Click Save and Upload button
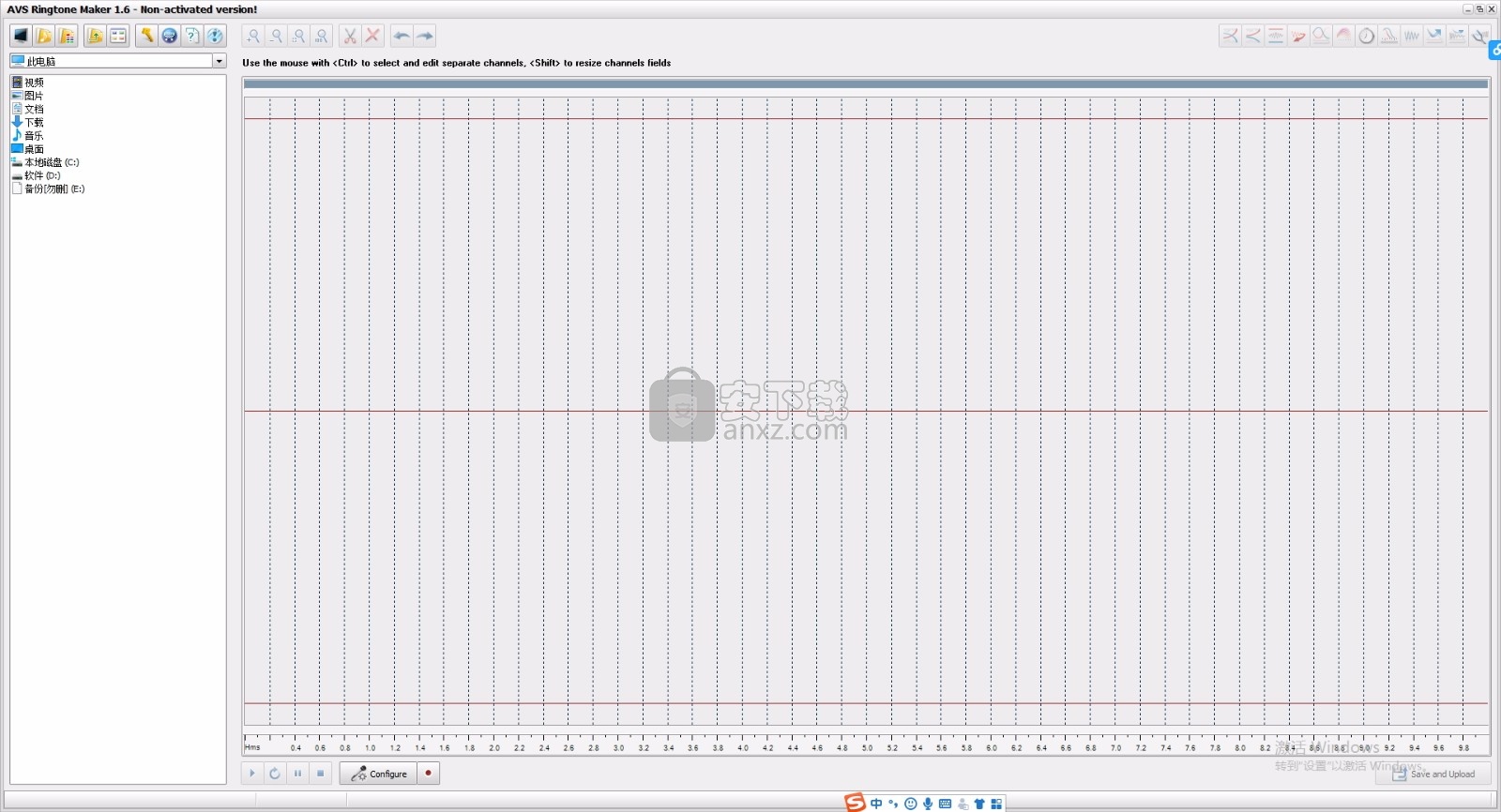 click(x=1433, y=774)
